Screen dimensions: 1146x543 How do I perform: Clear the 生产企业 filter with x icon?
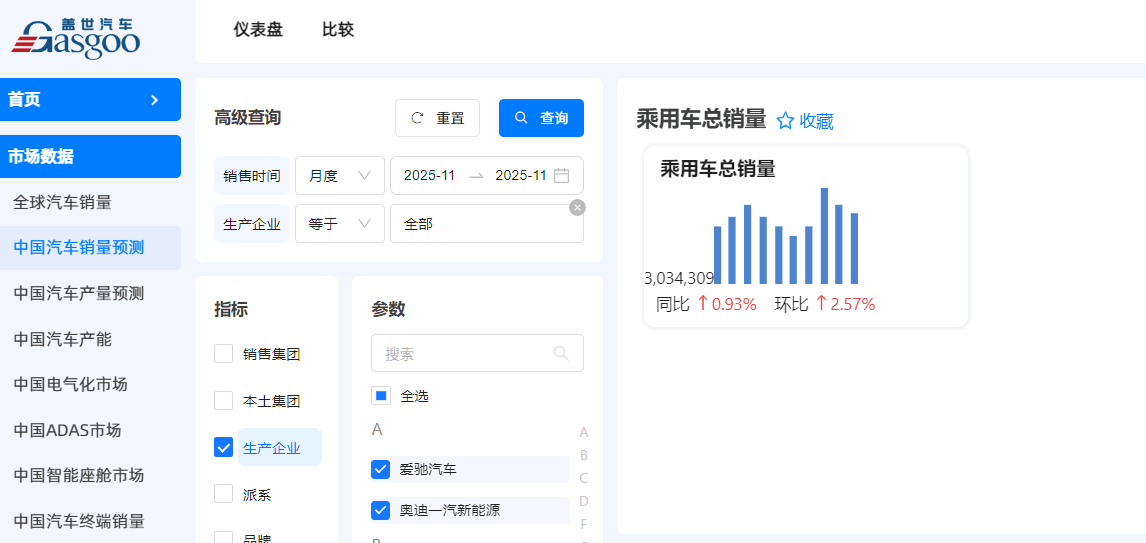point(577,207)
